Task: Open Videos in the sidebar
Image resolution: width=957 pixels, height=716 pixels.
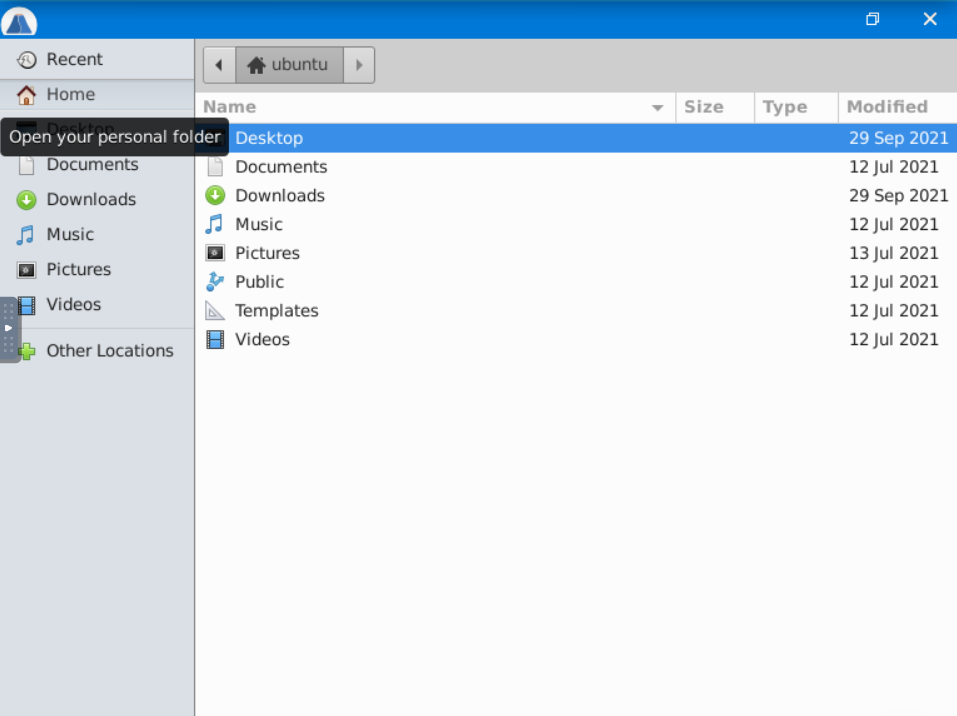Action: click(x=97, y=304)
